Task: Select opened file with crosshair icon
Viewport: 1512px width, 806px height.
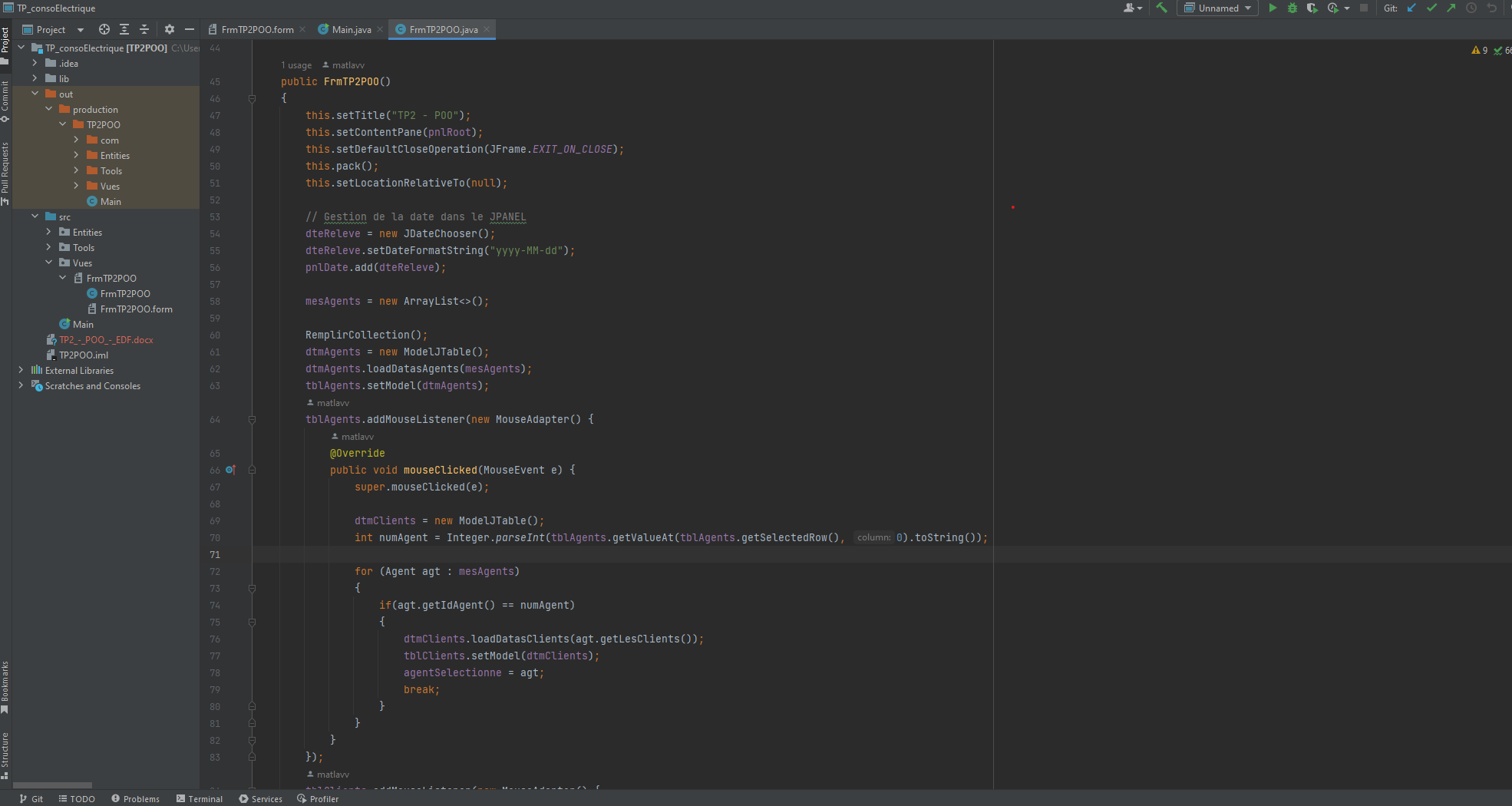Action: tap(104, 29)
